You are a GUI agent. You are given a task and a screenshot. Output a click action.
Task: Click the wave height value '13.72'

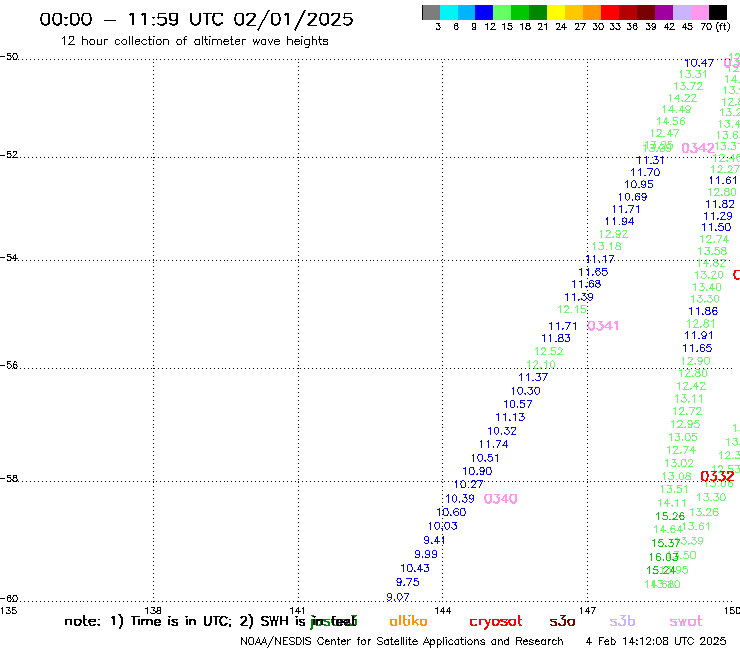click(x=688, y=86)
